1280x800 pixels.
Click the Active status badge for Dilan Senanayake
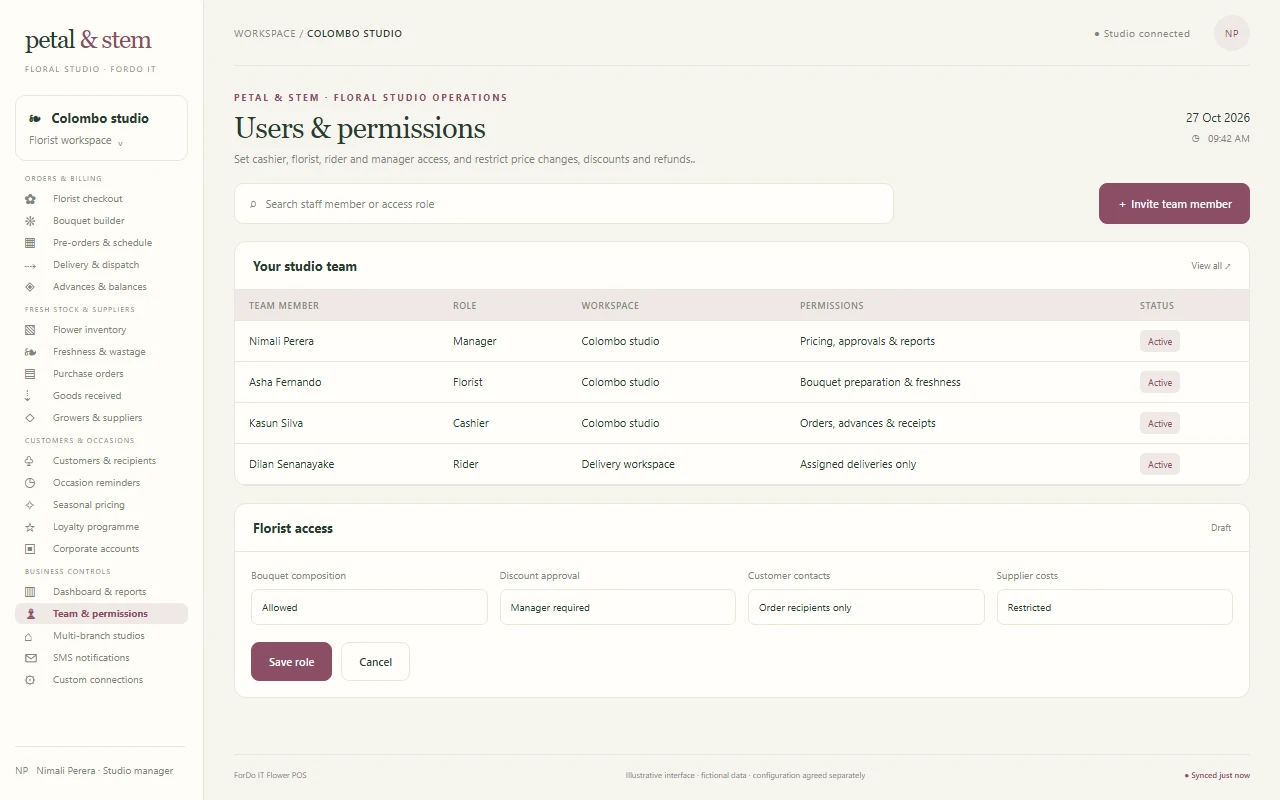tap(1160, 464)
